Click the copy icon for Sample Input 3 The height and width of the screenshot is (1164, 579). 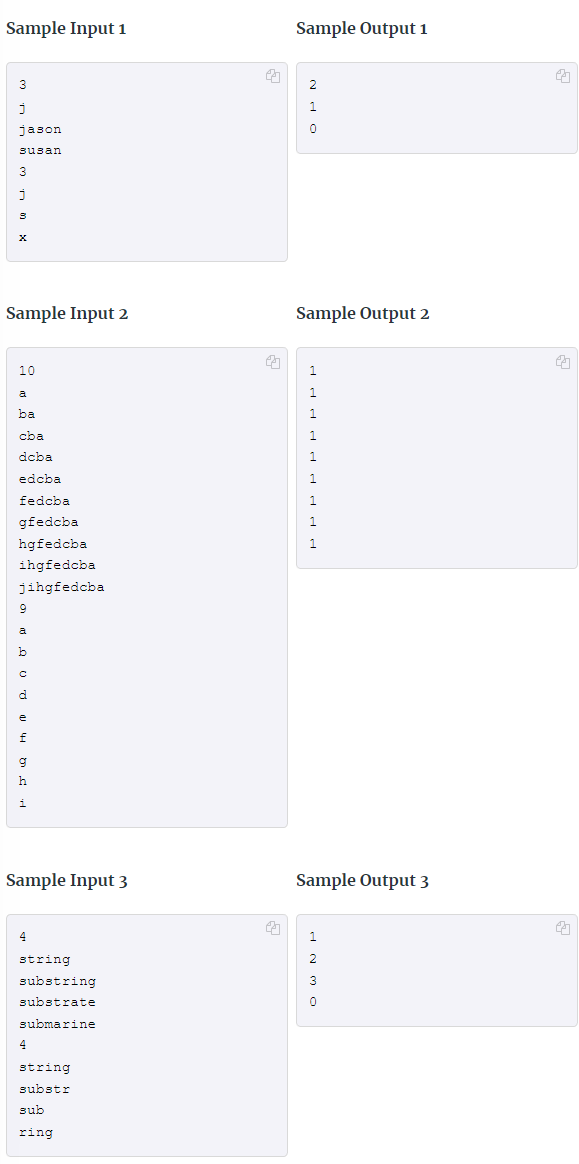(273, 928)
